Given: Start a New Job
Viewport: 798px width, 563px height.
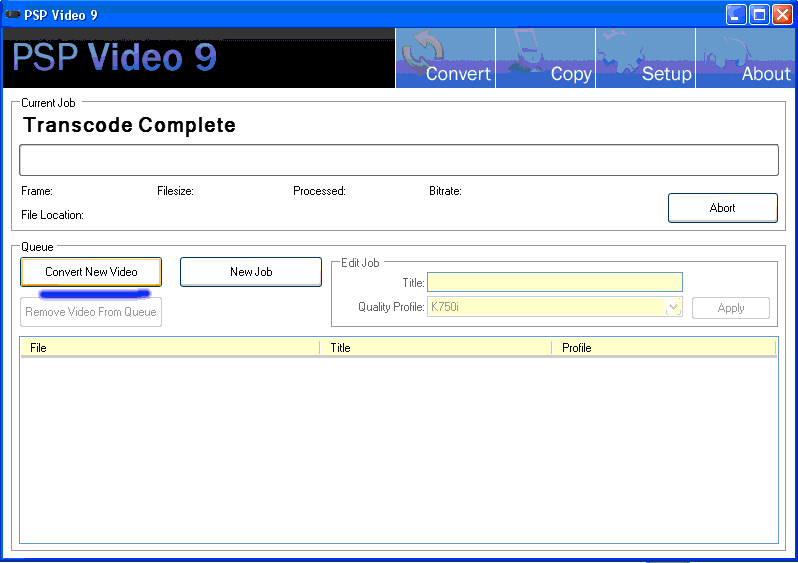Looking at the screenshot, I should pos(251,272).
